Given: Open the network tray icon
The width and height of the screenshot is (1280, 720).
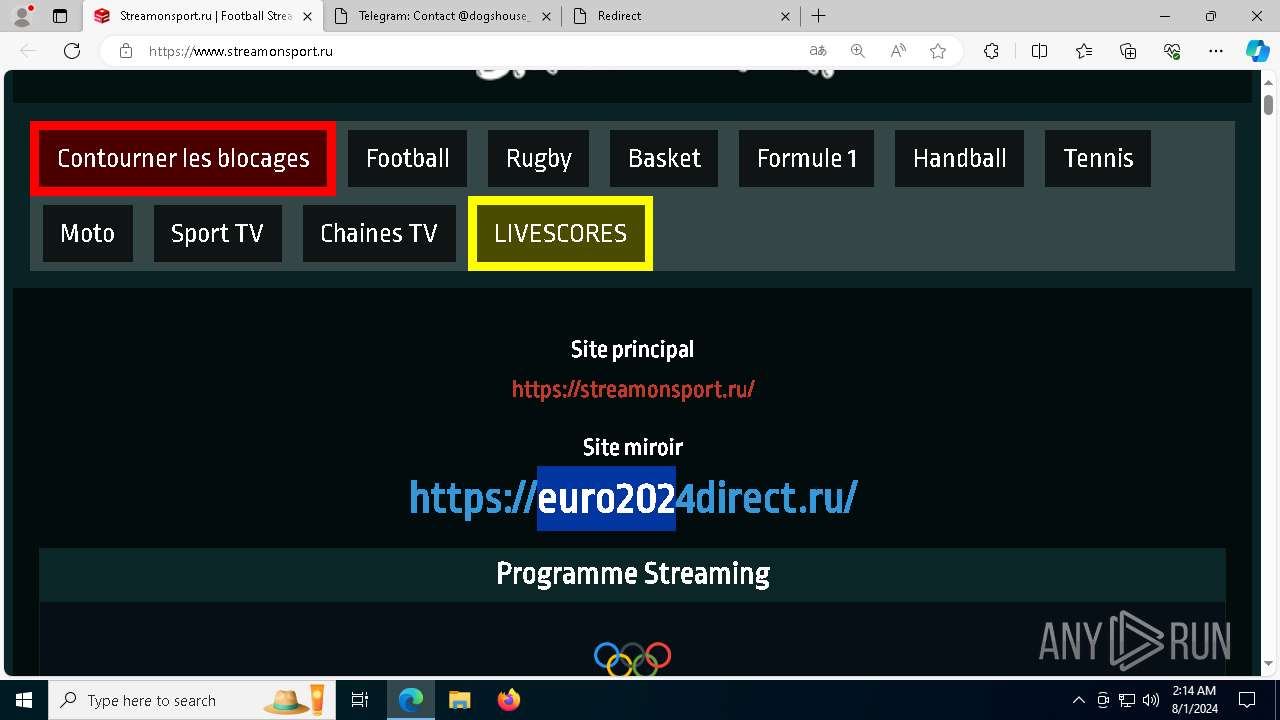Looking at the screenshot, I should tap(1127, 700).
